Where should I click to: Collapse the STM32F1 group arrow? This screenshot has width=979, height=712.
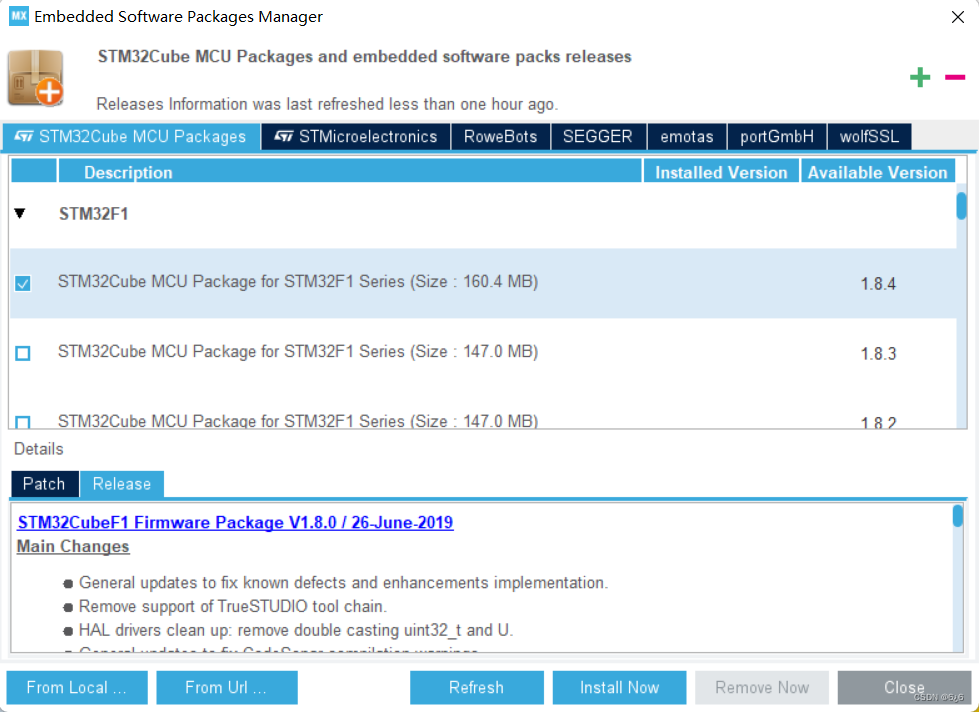pyautogui.click(x=20, y=214)
